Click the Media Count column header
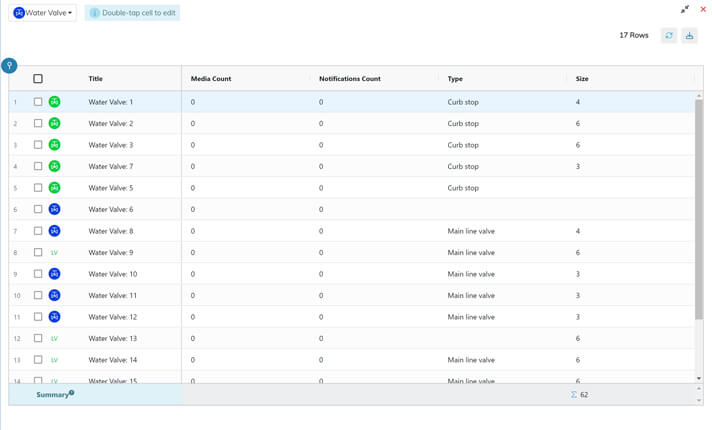Screen dimensions: 712x430 [x=210, y=78]
